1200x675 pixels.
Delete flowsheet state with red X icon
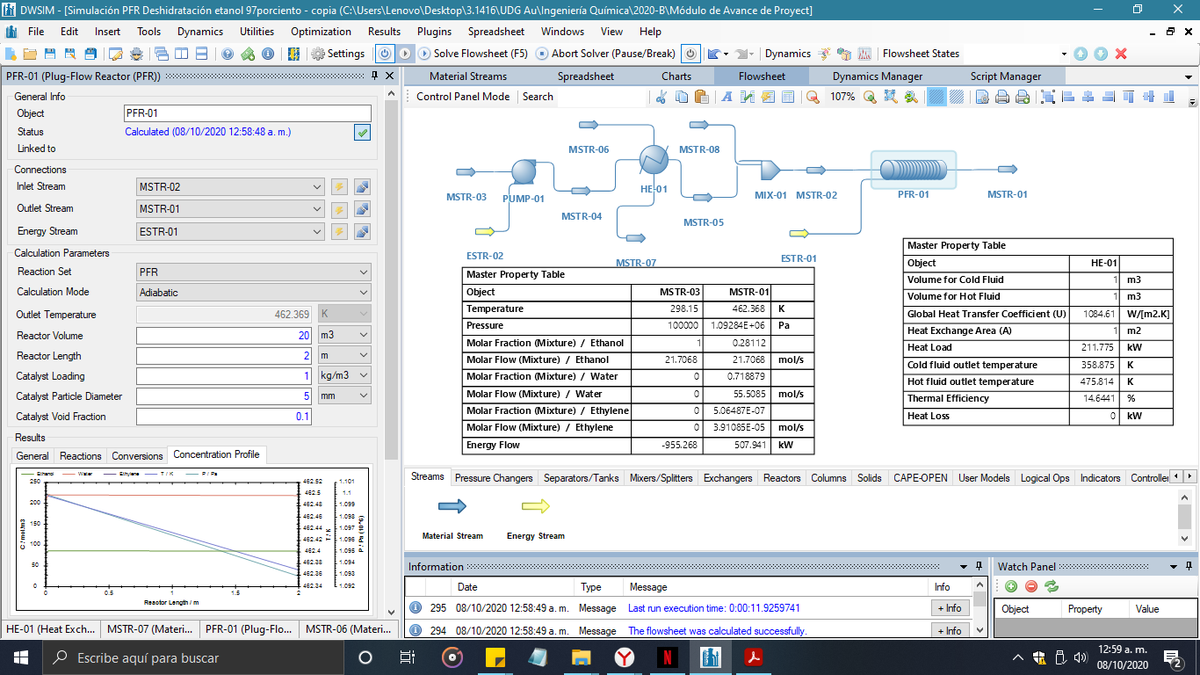click(1121, 53)
